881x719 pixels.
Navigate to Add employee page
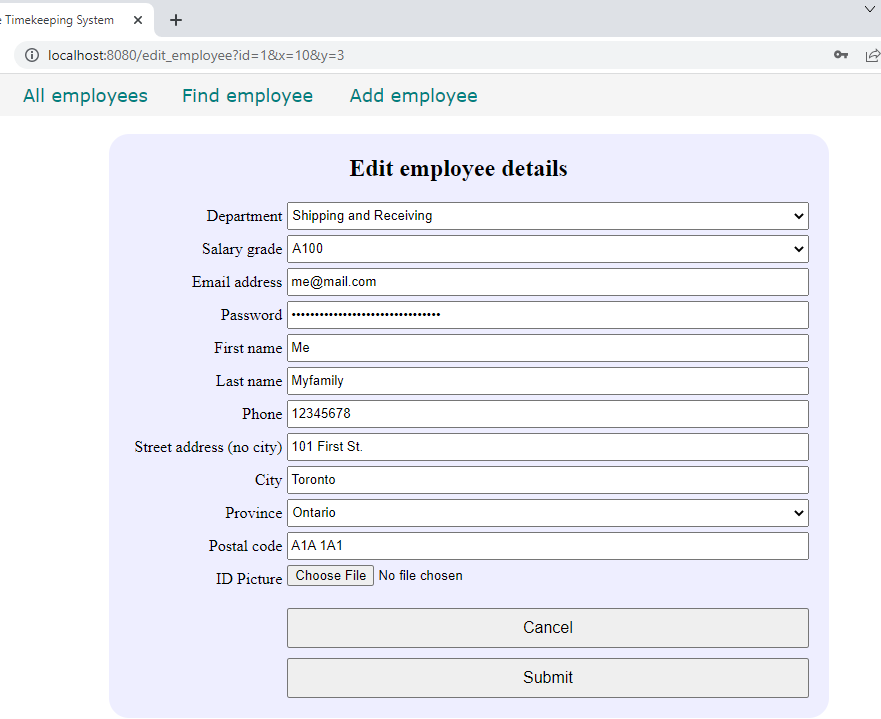(413, 96)
